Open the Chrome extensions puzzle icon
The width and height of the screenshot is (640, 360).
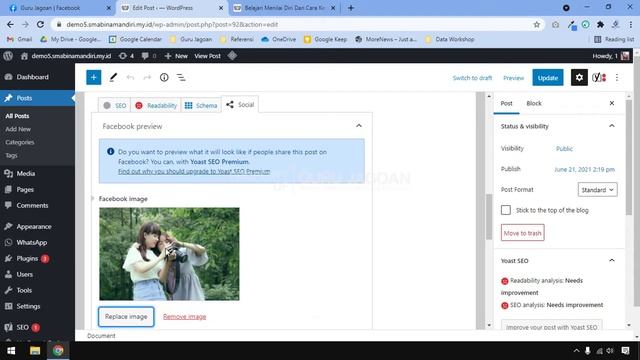point(600,24)
